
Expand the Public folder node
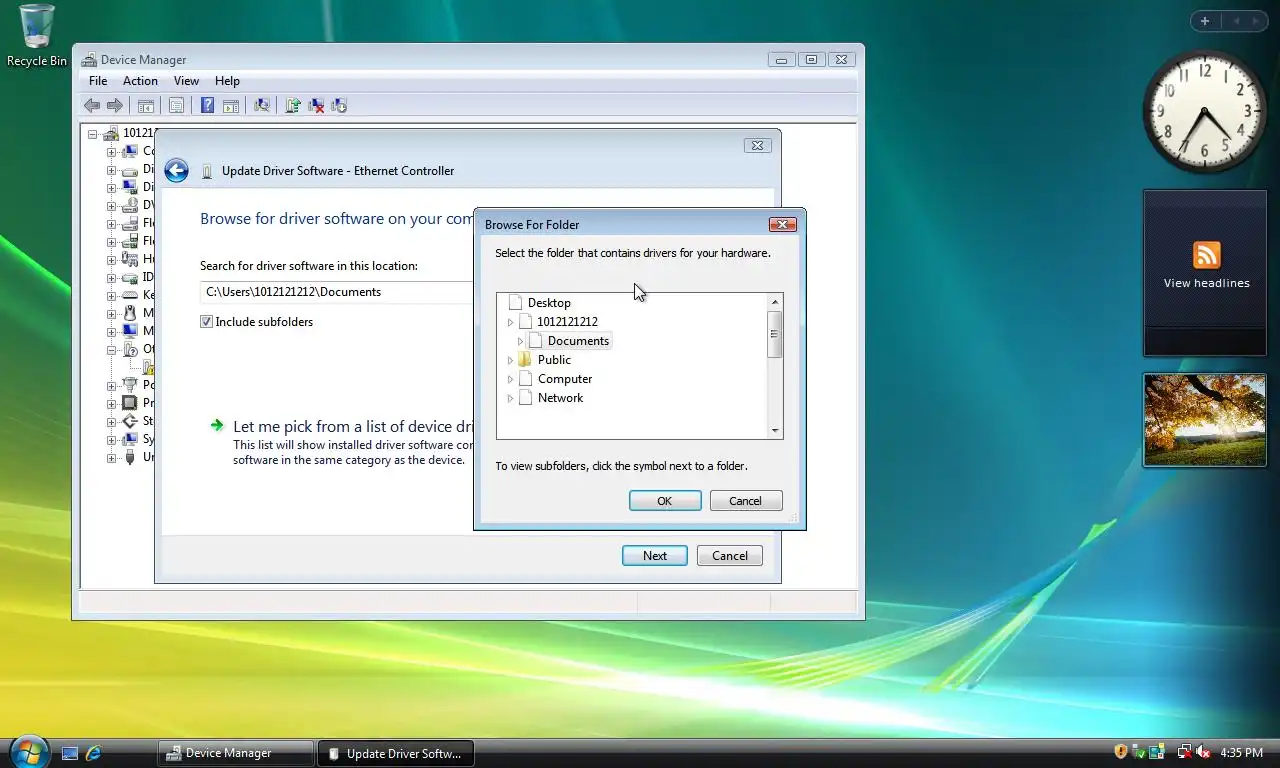(510, 360)
